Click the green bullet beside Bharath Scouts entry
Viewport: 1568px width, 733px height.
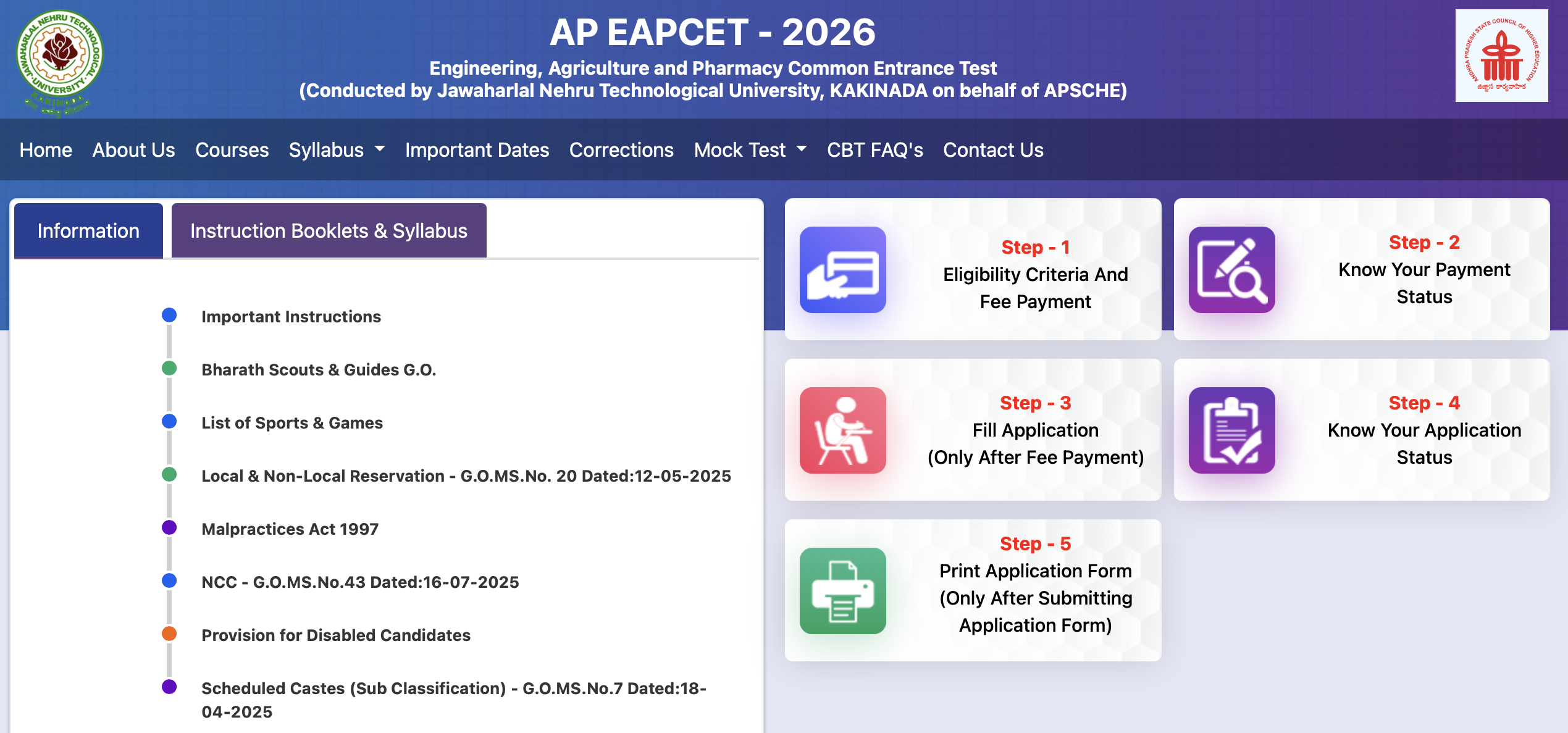click(x=168, y=368)
